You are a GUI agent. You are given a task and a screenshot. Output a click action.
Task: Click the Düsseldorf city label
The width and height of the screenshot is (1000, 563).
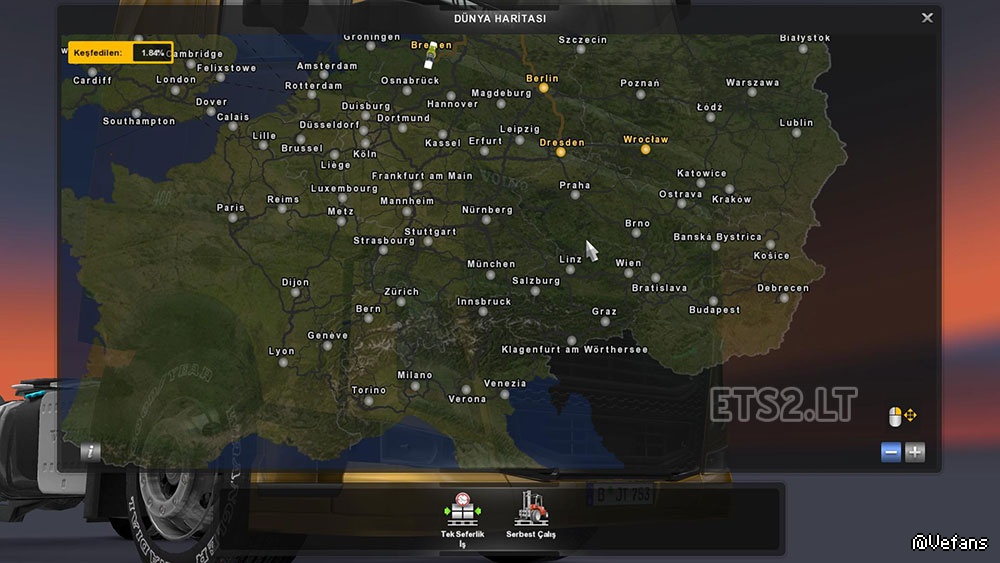pos(330,125)
